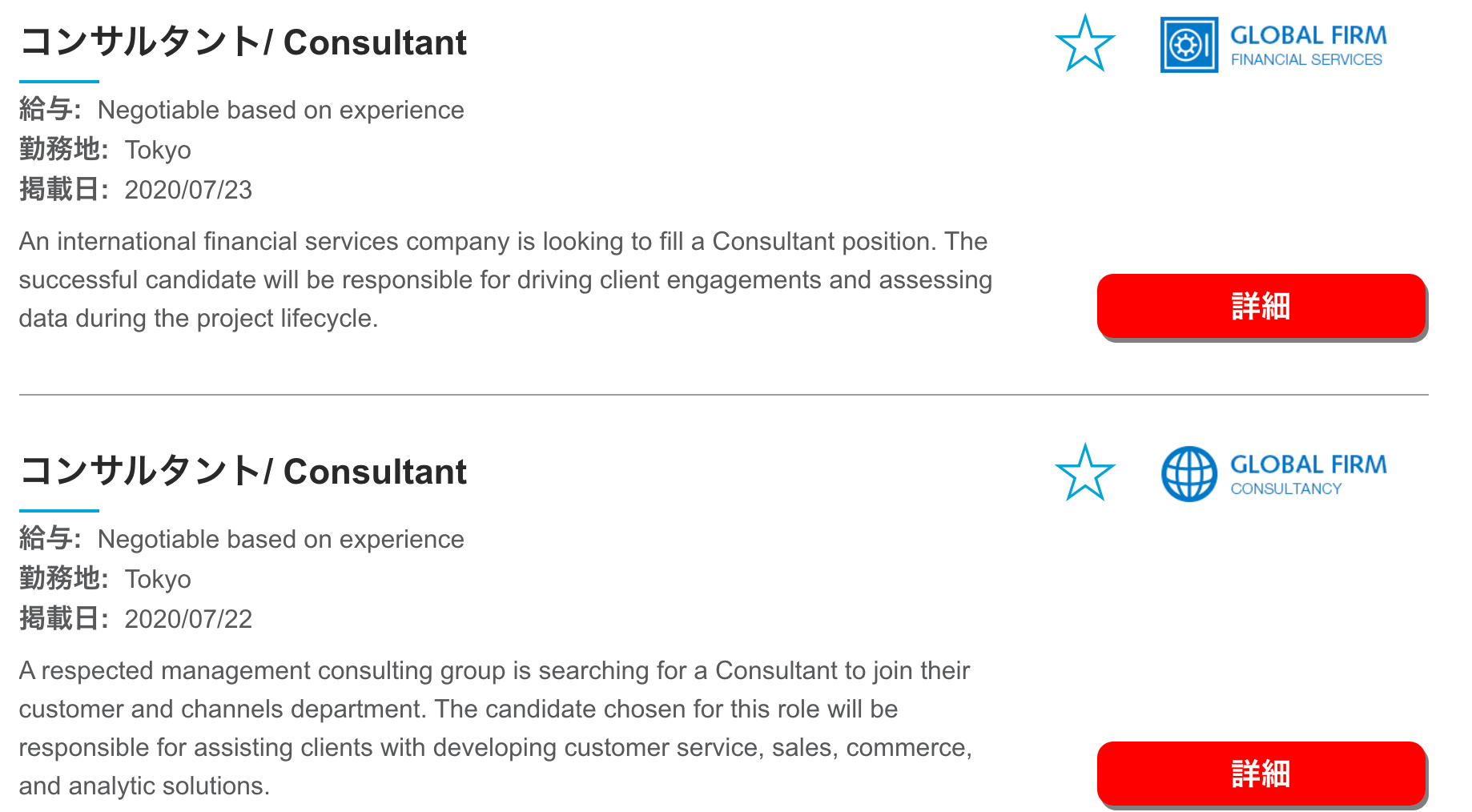The width and height of the screenshot is (1472, 812).
Task: Favorite the financial services Consultant job star
Action: tap(1084, 43)
